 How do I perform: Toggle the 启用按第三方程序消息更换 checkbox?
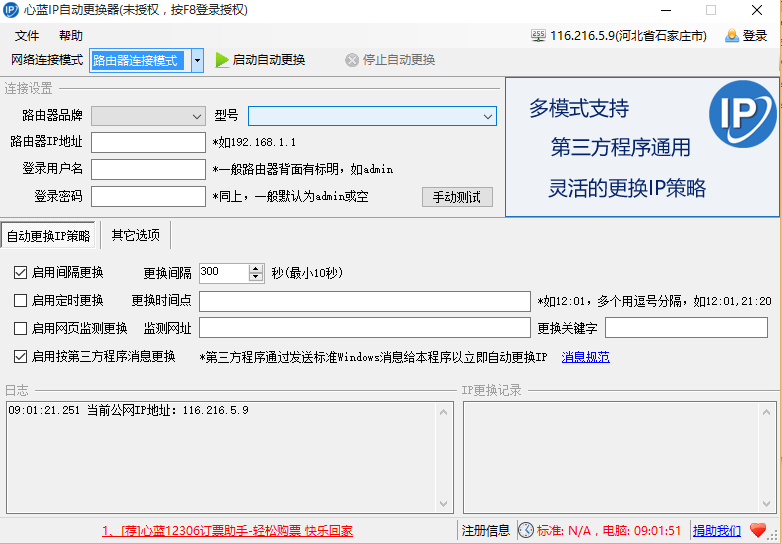click(20, 357)
